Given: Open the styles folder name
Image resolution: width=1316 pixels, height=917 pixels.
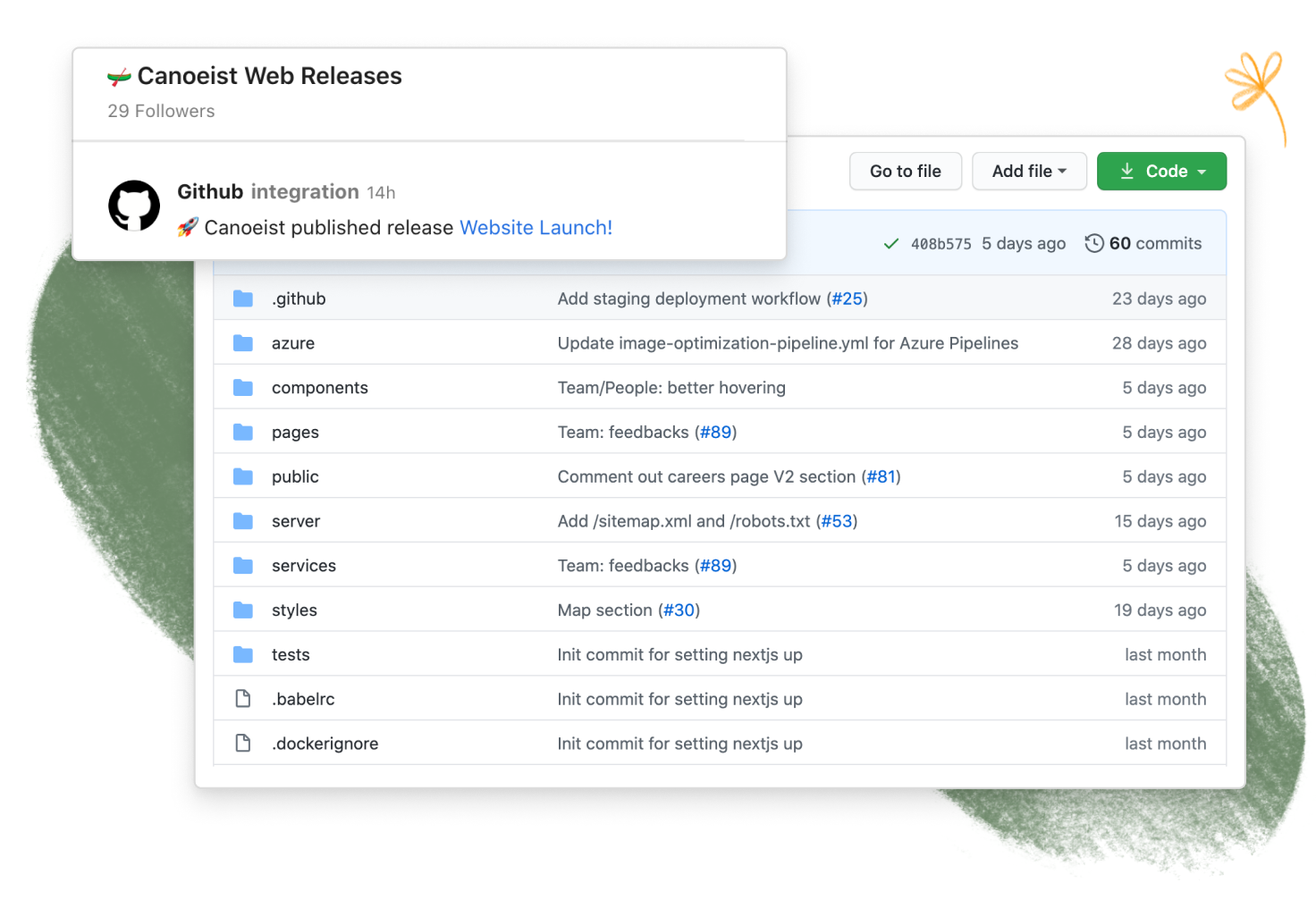Looking at the screenshot, I should coord(294,610).
